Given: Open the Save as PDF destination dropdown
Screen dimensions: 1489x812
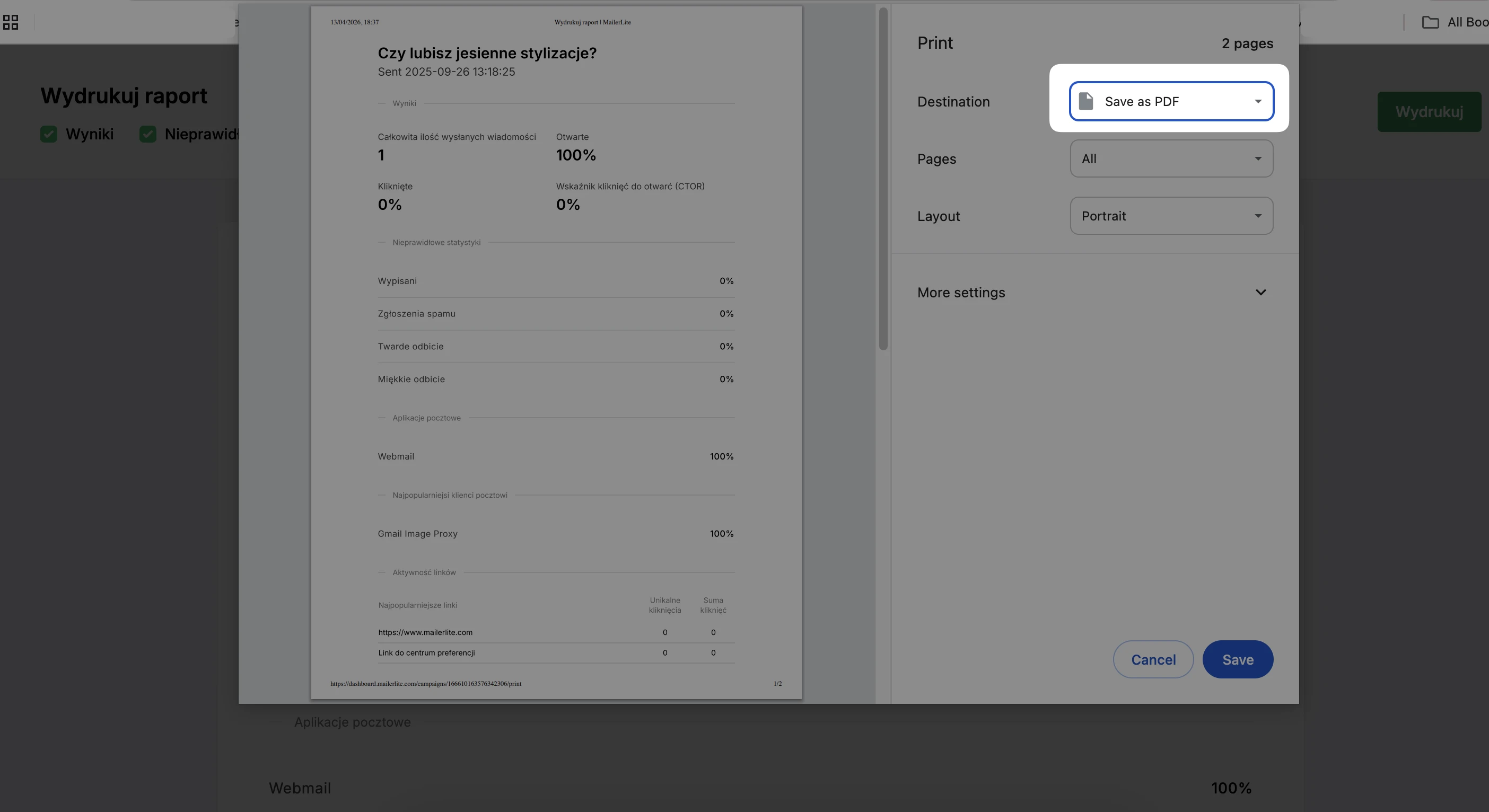Looking at the screenshot, I should click(x=1171, y=101).
